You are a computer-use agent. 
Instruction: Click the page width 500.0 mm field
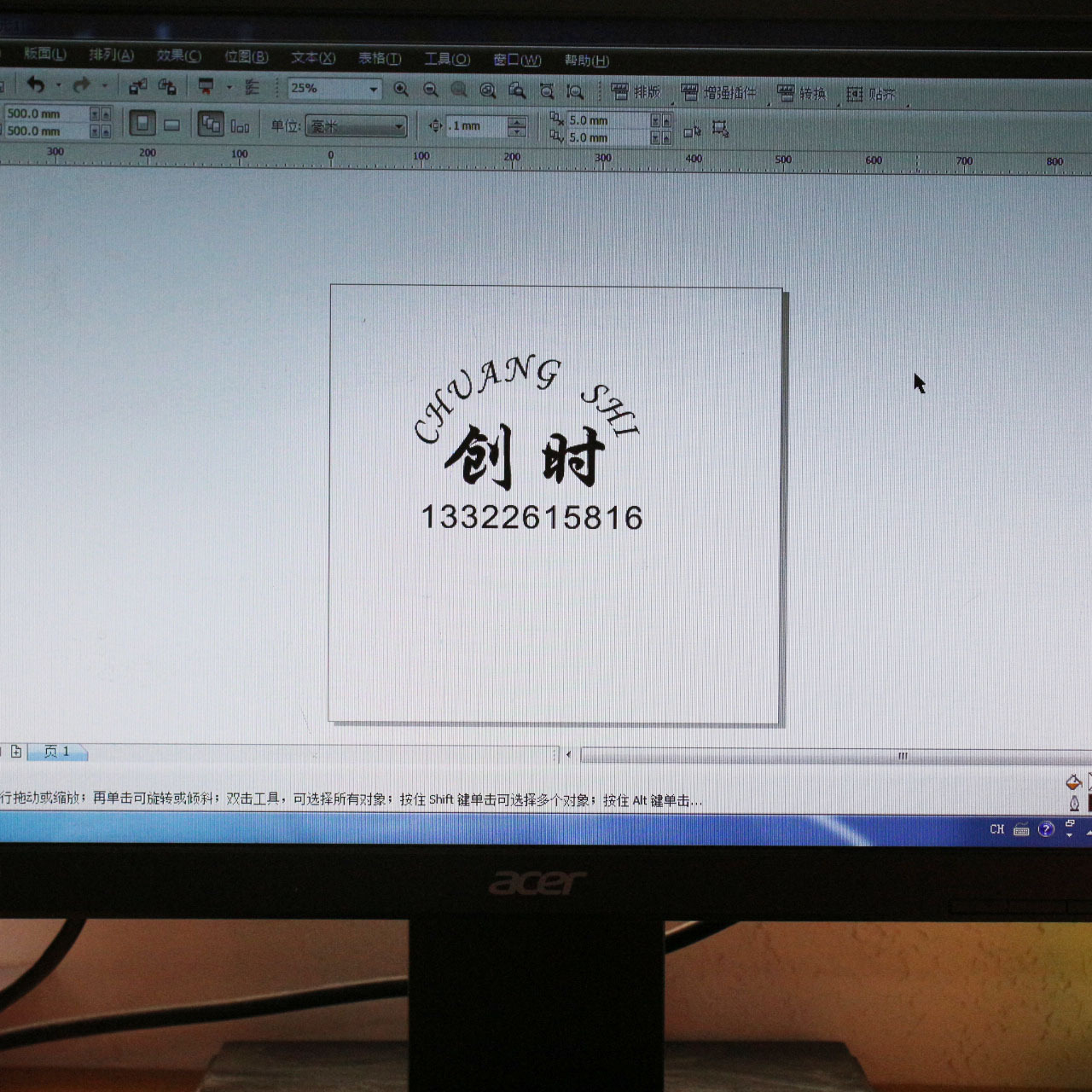(x=45, y=113)
